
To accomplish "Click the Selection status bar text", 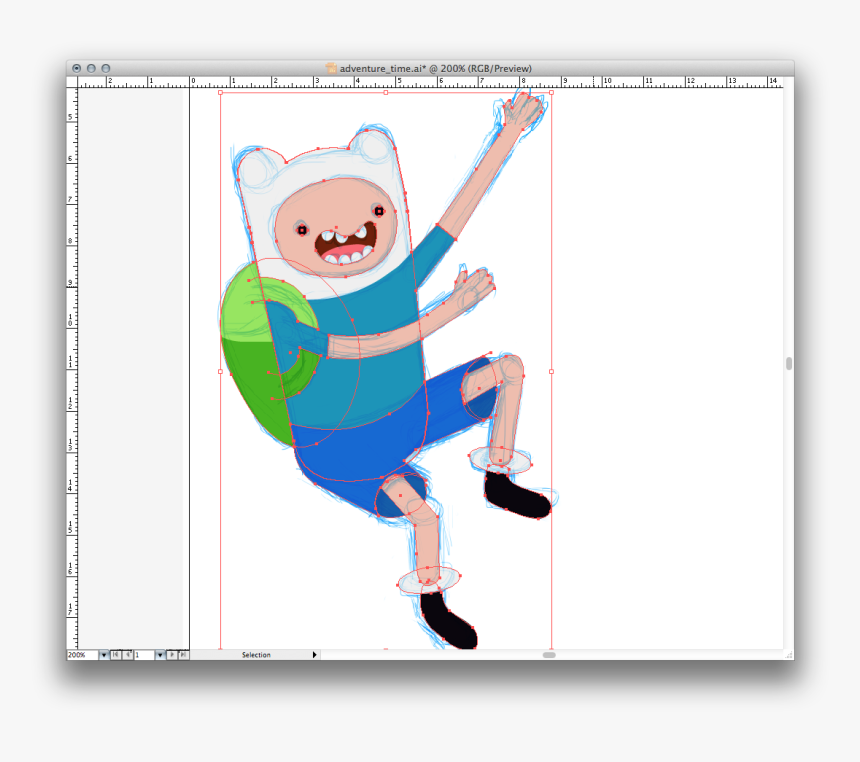I will [256, 655].
